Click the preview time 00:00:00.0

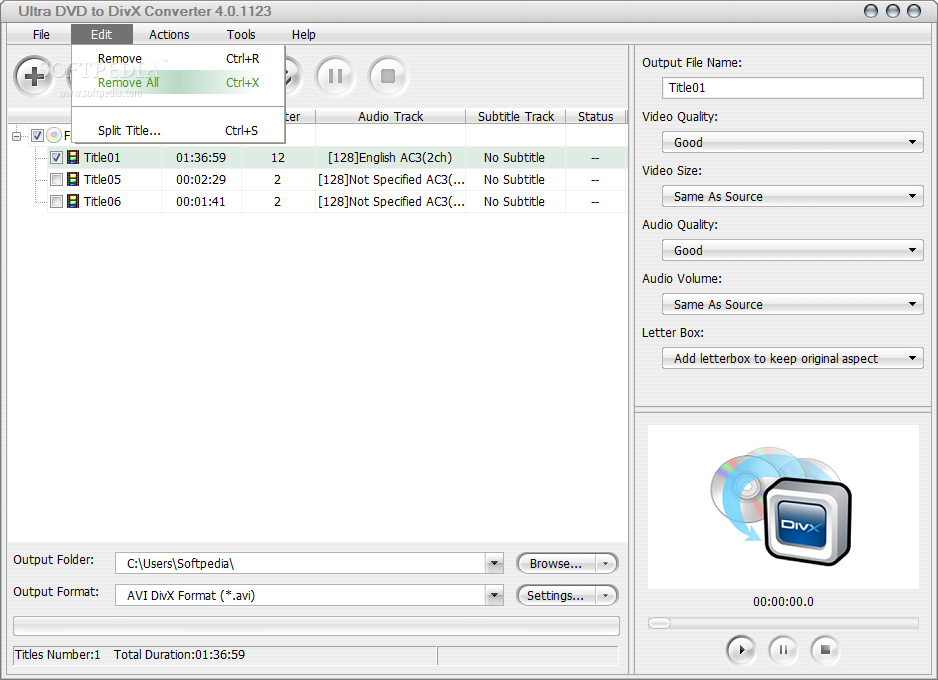[x=783, y=602]
